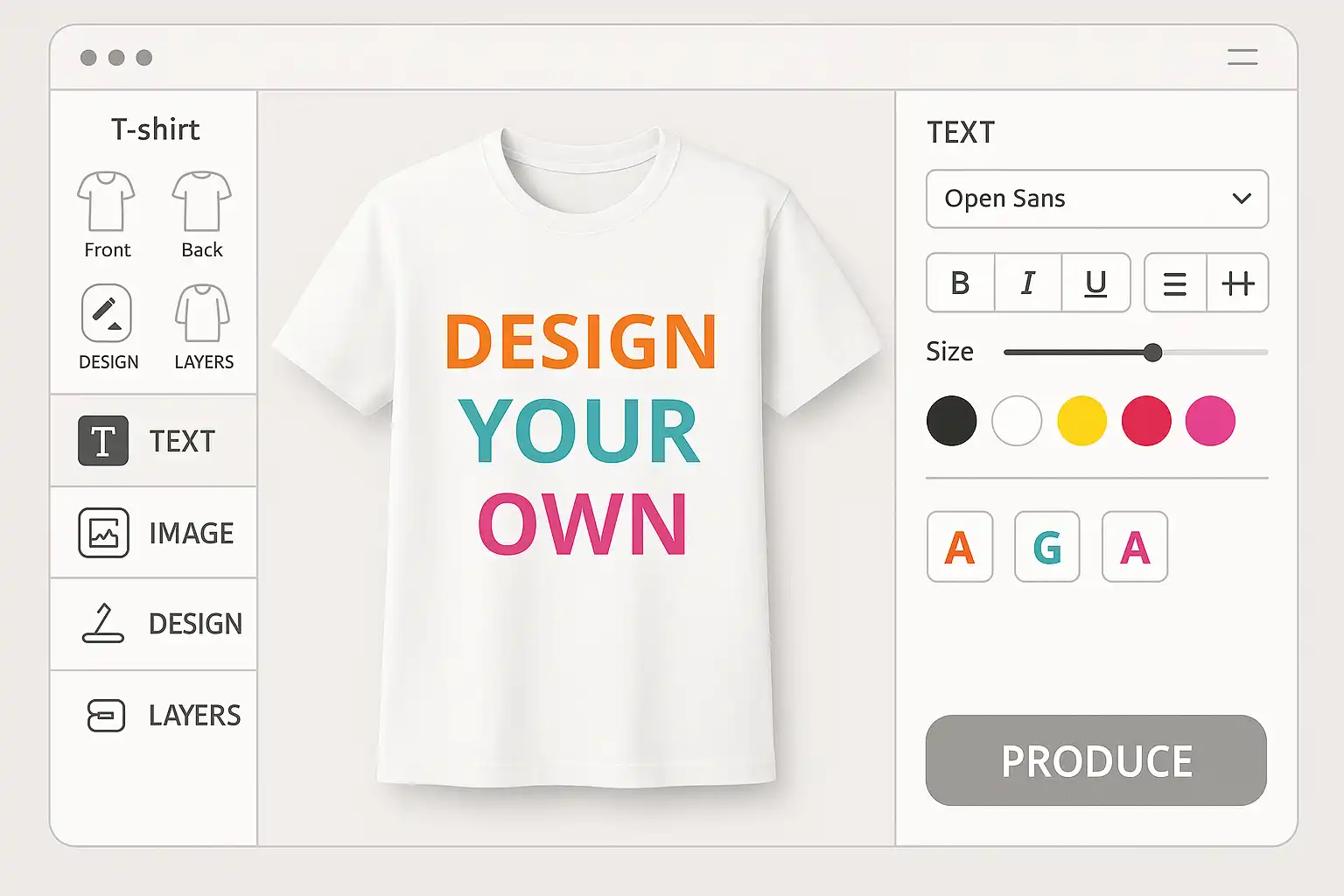Toggle Bold formatting
Image resolution: width=1344 pixels, height=896 pixels.
[x=960, y=283]
